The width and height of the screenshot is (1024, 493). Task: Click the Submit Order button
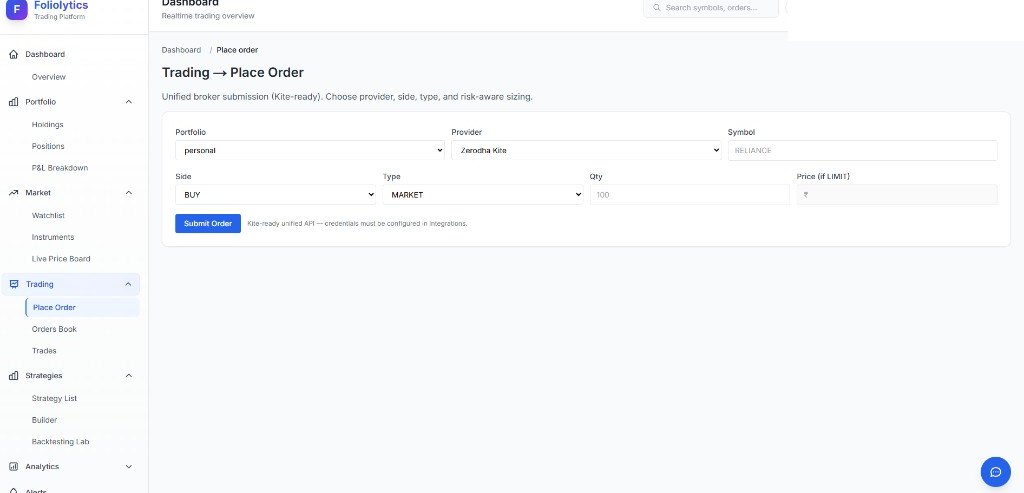pyautogui.click(x=208, y=223)
